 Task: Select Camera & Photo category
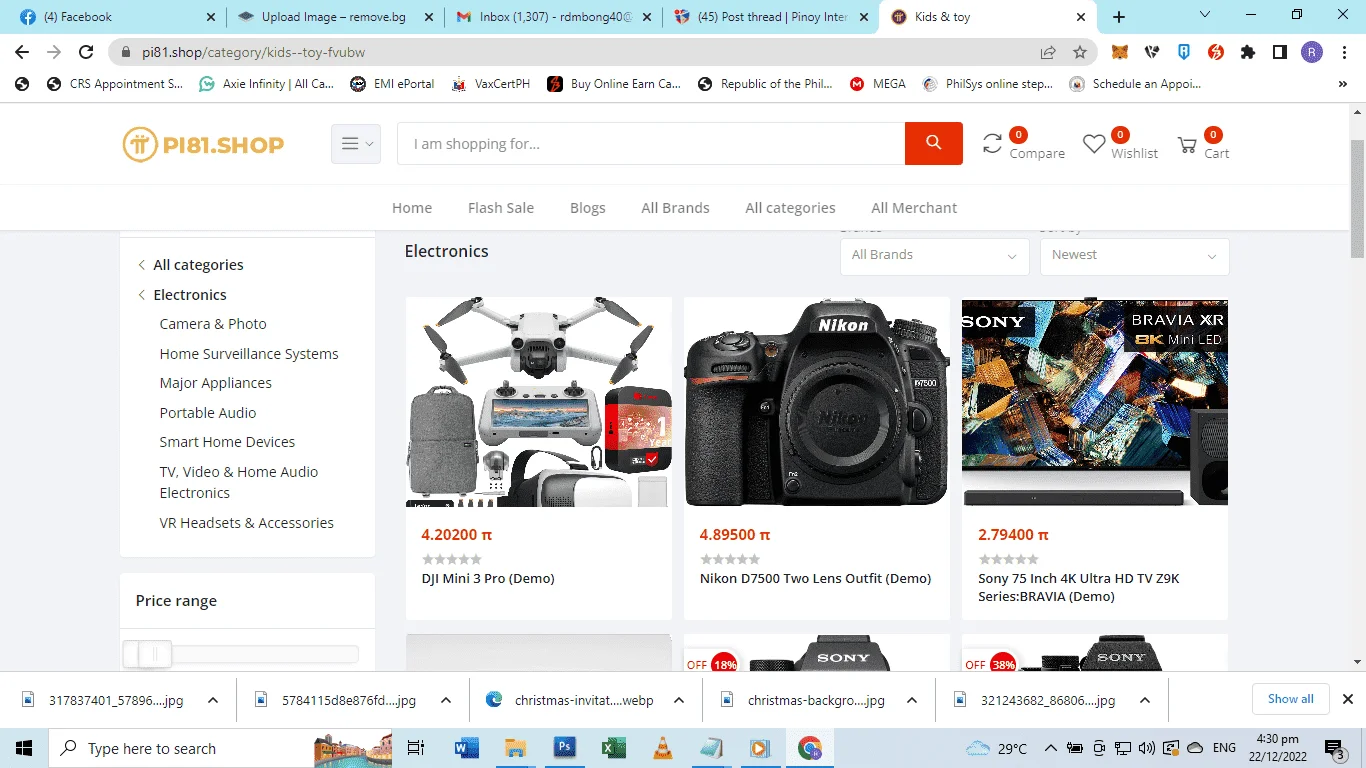pos(213,324)
